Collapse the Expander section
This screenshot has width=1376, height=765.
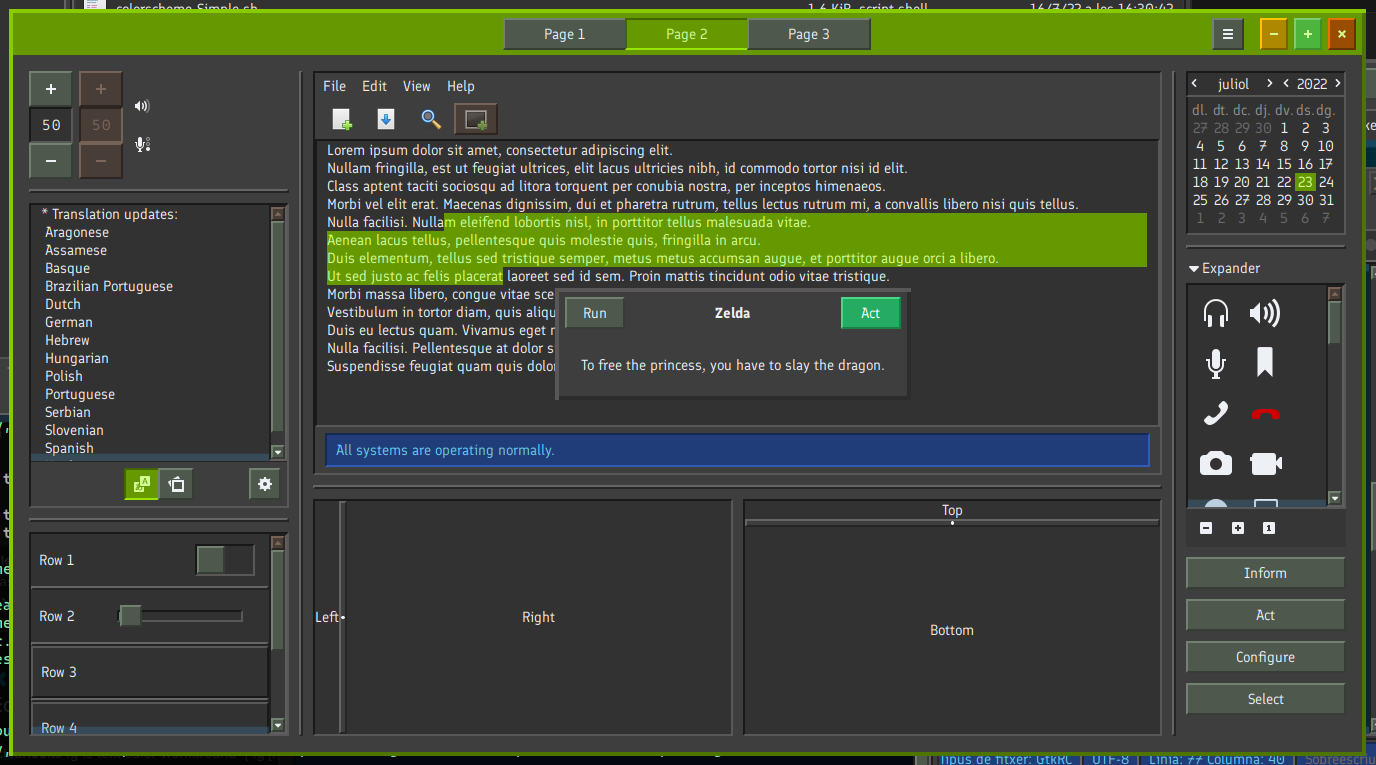pyautogui.click(x=1194, y=268)
